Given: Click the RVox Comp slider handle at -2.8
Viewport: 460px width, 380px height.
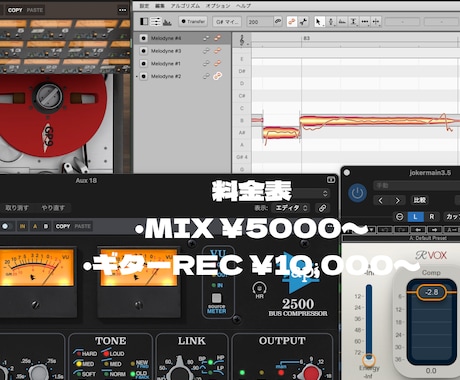Looking at the screenshot, I should tap(432, 292).
